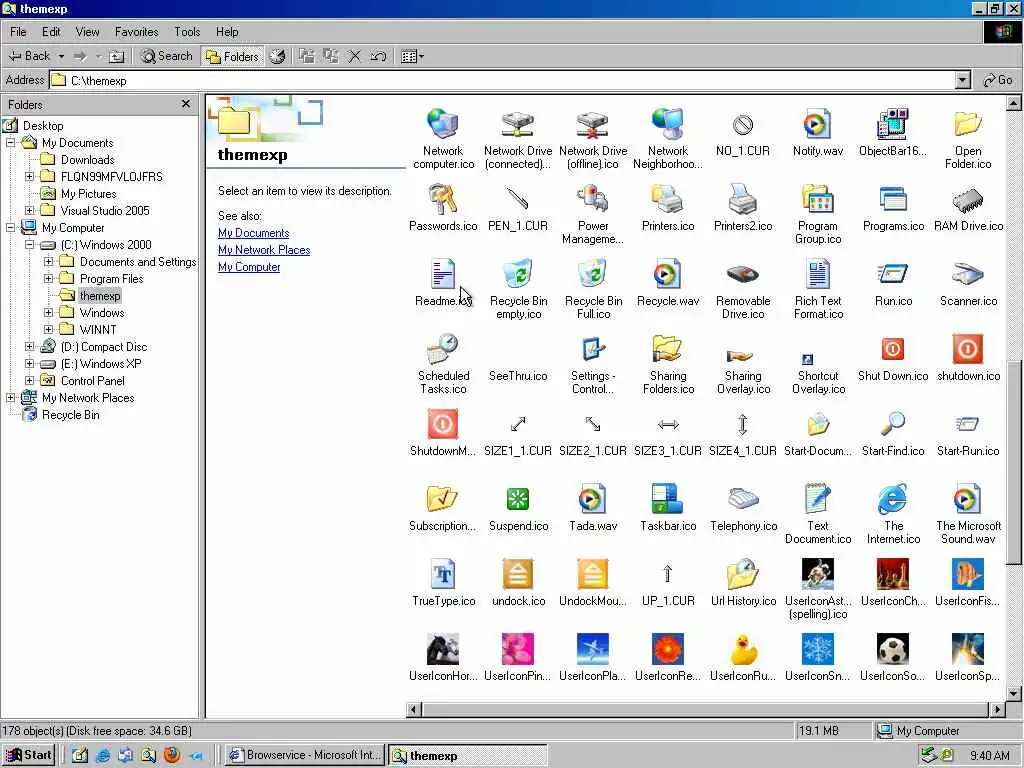Open the Tools menu
The width and height of the screenshot is (1024, 768).
click(187, 32)
